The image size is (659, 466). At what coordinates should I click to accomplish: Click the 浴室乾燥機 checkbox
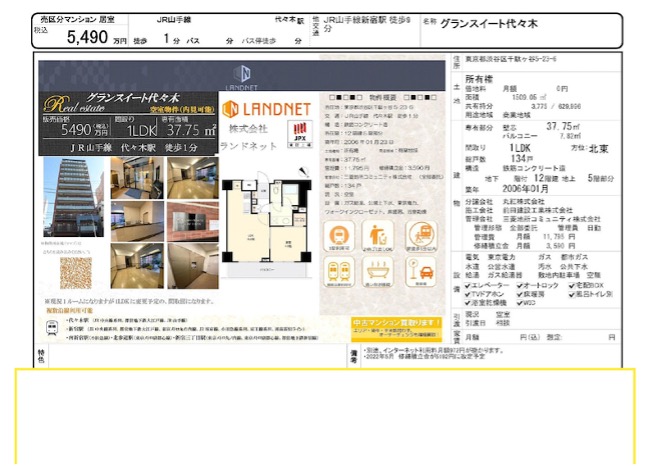[x=468, y=303]
